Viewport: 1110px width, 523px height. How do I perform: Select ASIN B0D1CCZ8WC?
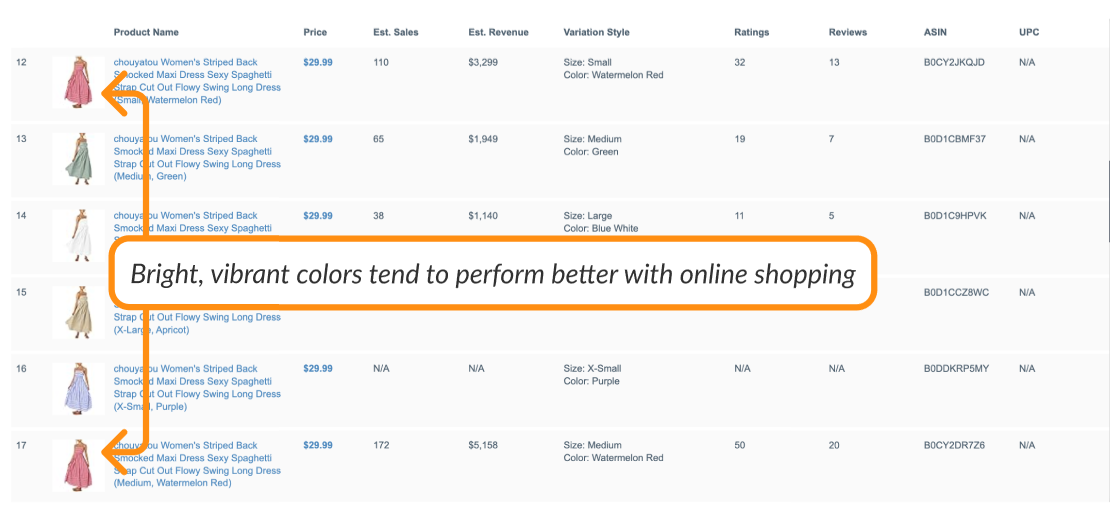(956, 292)
